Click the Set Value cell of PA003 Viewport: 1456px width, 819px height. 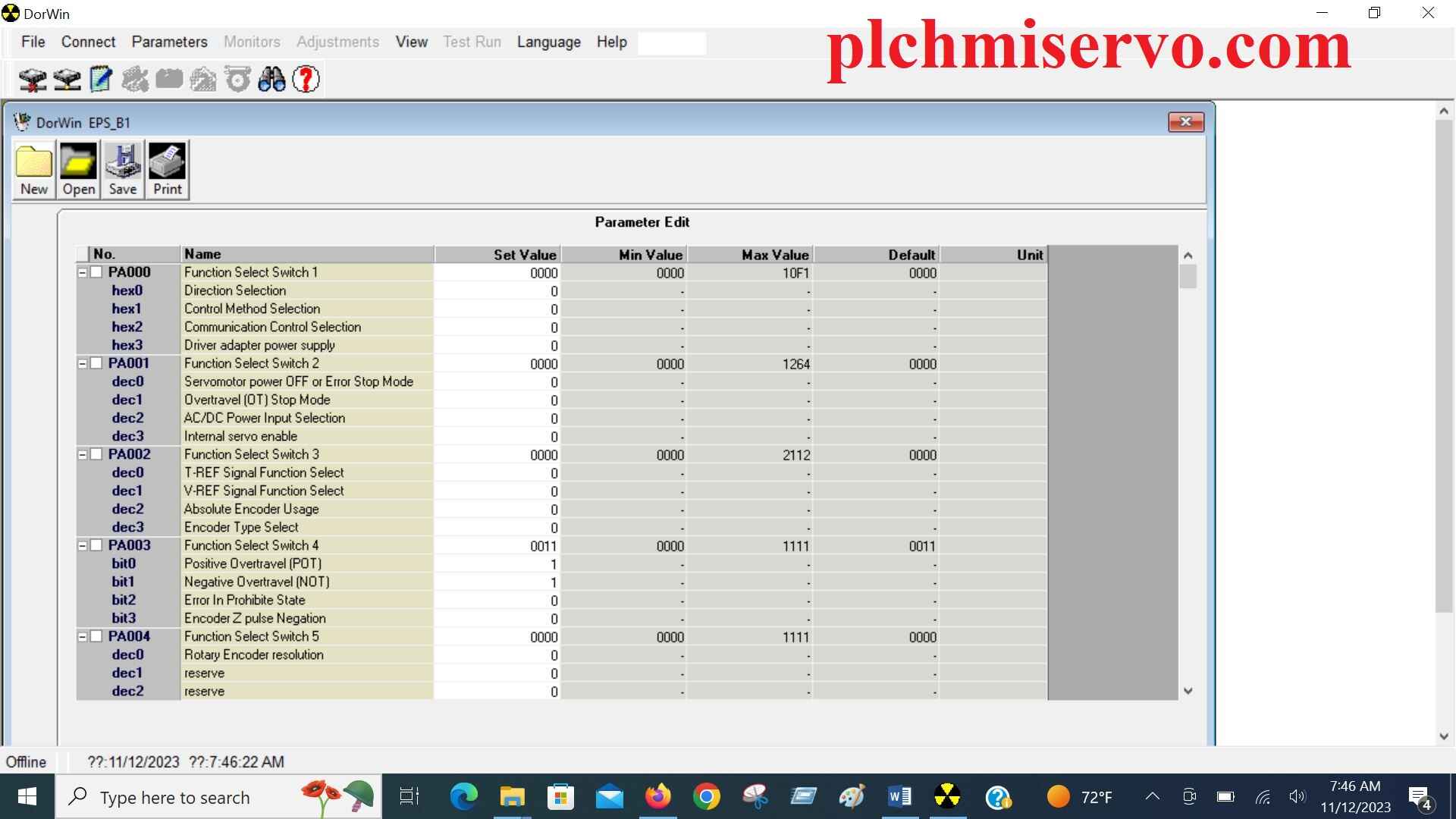(497, 546)
